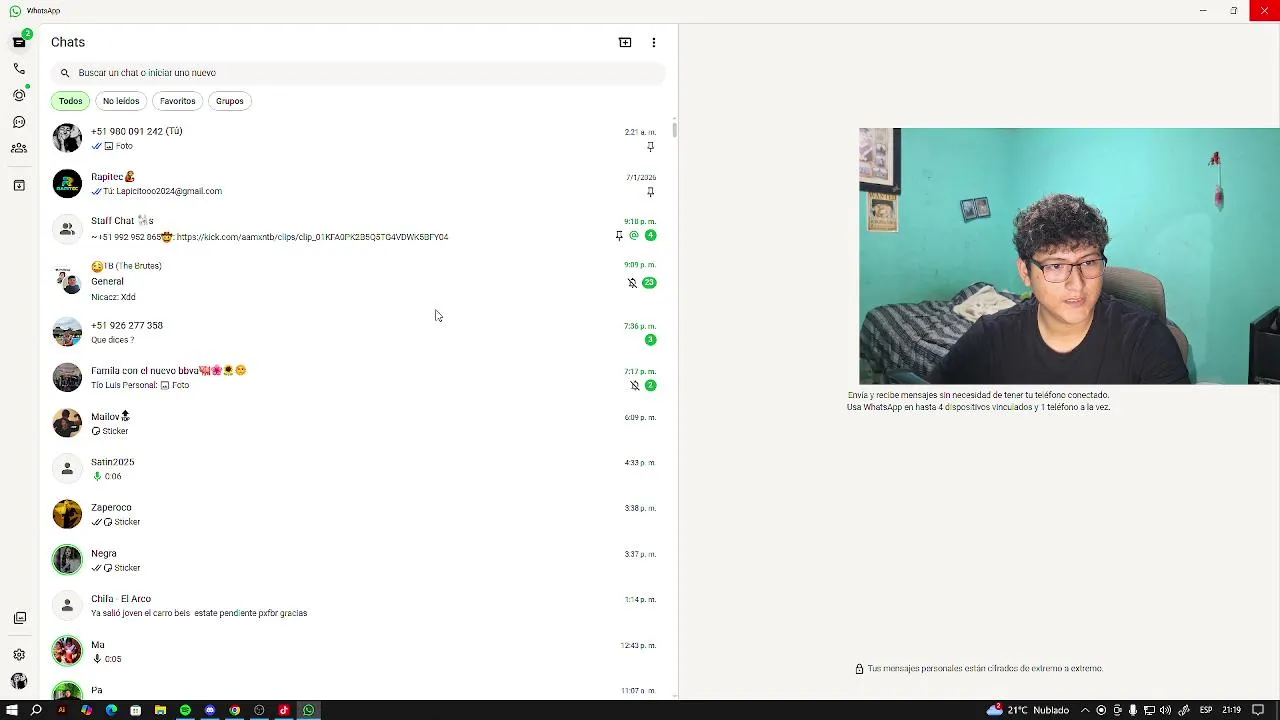Open the profile picture in sidebar
Image resolution: width=1280 pixels, height=720 pixels.
click(19, 681)
